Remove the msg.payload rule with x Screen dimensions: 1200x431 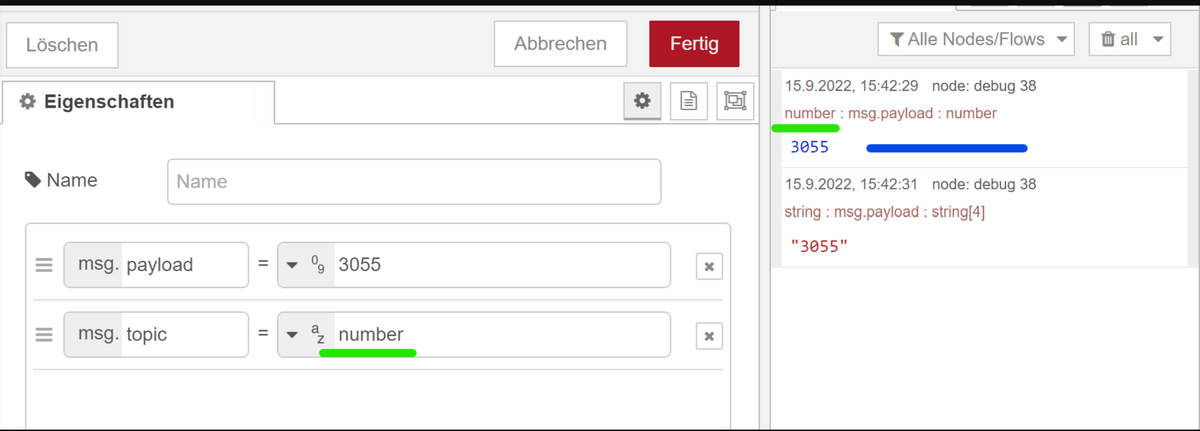tap(709, 266)
